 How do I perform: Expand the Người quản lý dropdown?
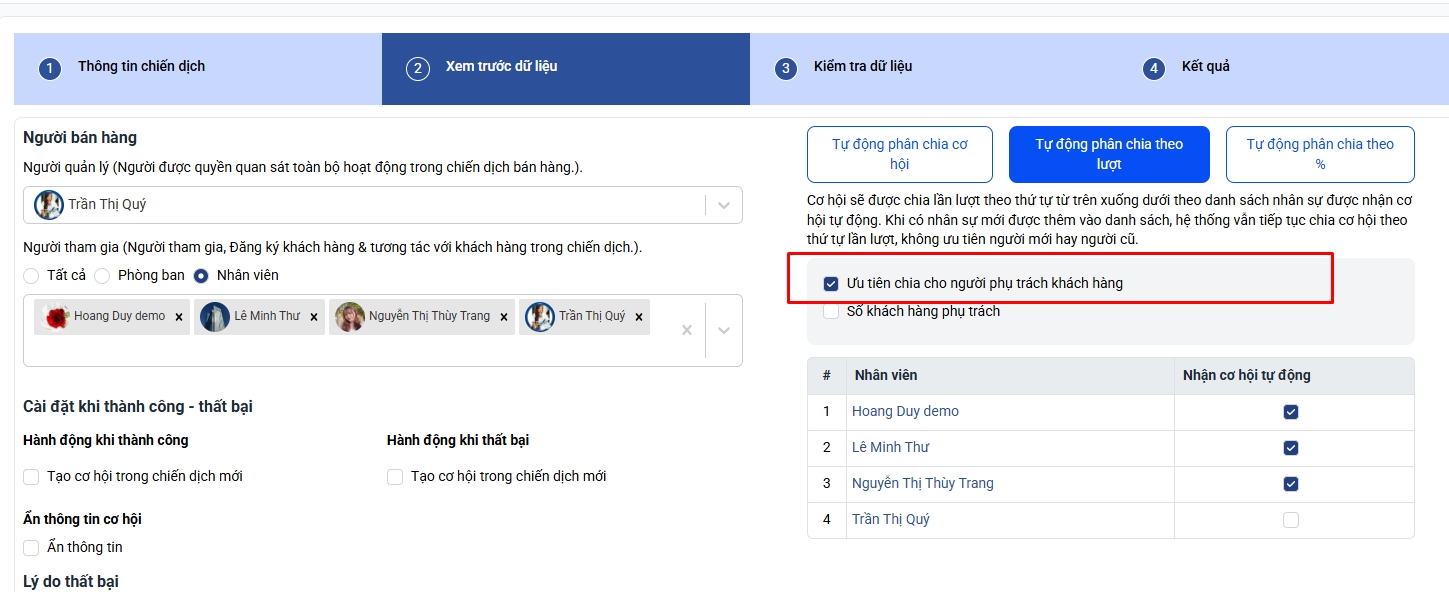click(x=724, y=205)
